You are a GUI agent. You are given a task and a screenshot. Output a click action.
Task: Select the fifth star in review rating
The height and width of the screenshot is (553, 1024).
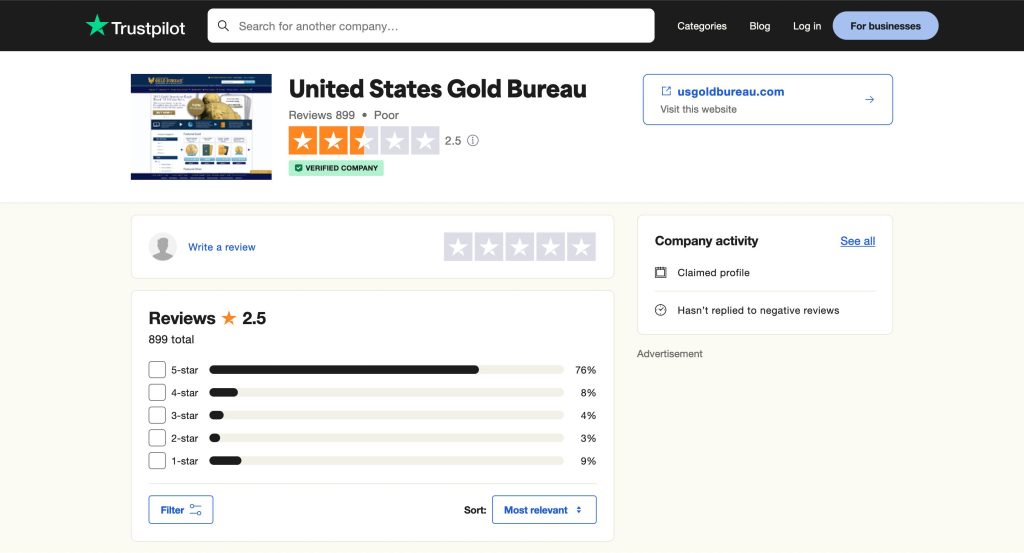pos(581,247)
